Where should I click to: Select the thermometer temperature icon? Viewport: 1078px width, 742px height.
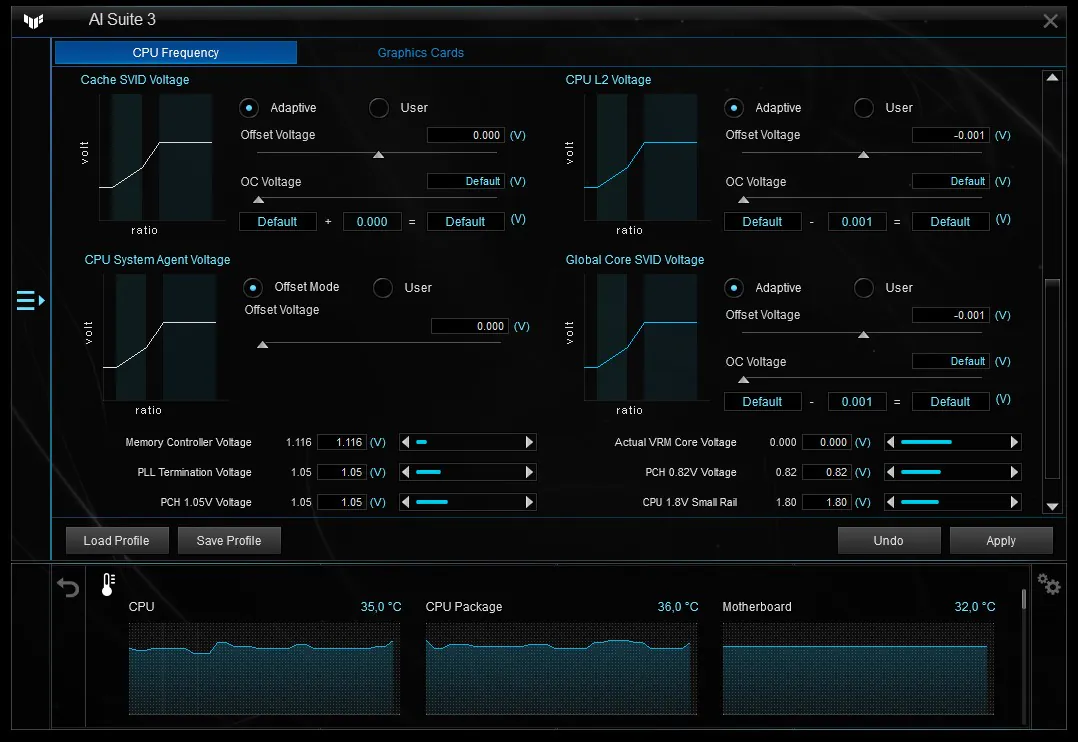coord(108,585)
